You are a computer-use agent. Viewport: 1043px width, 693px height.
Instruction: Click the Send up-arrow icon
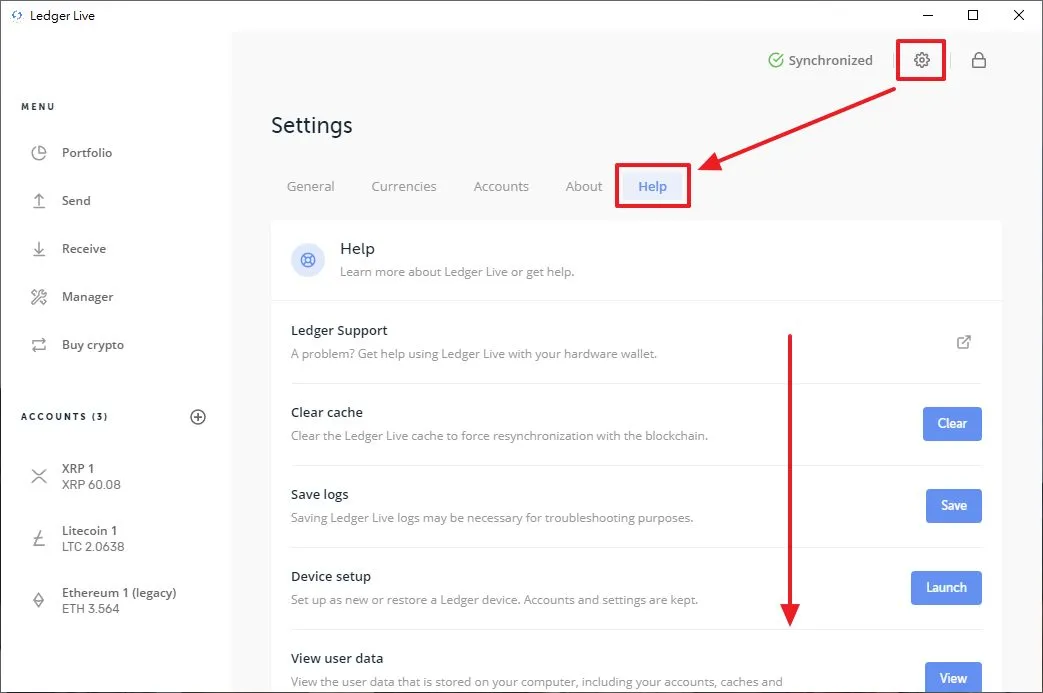[x=39, y=201]
